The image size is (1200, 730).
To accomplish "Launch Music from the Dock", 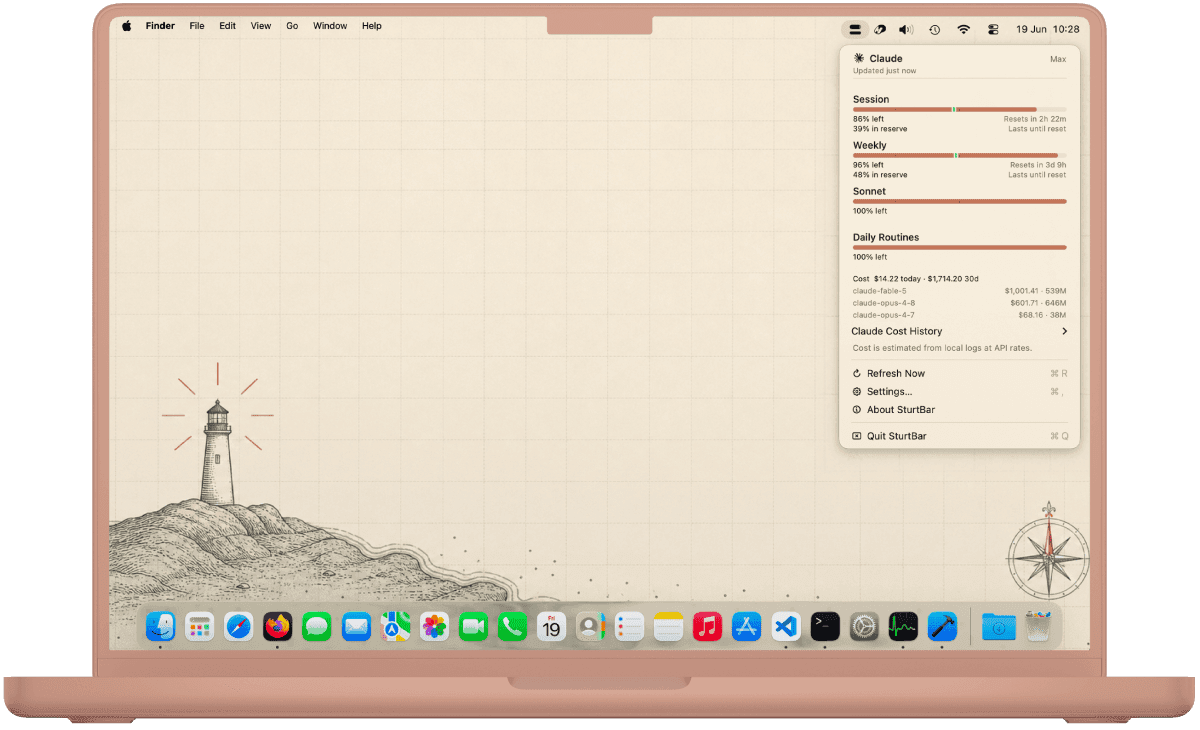I will click(x=707, y=627).
